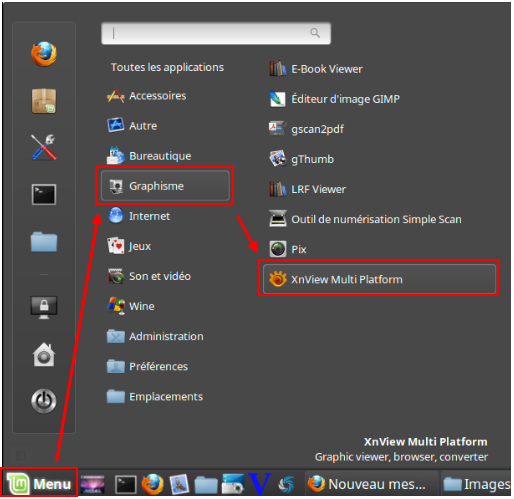Click the Mint Menu button in the panel

(39, 483)
